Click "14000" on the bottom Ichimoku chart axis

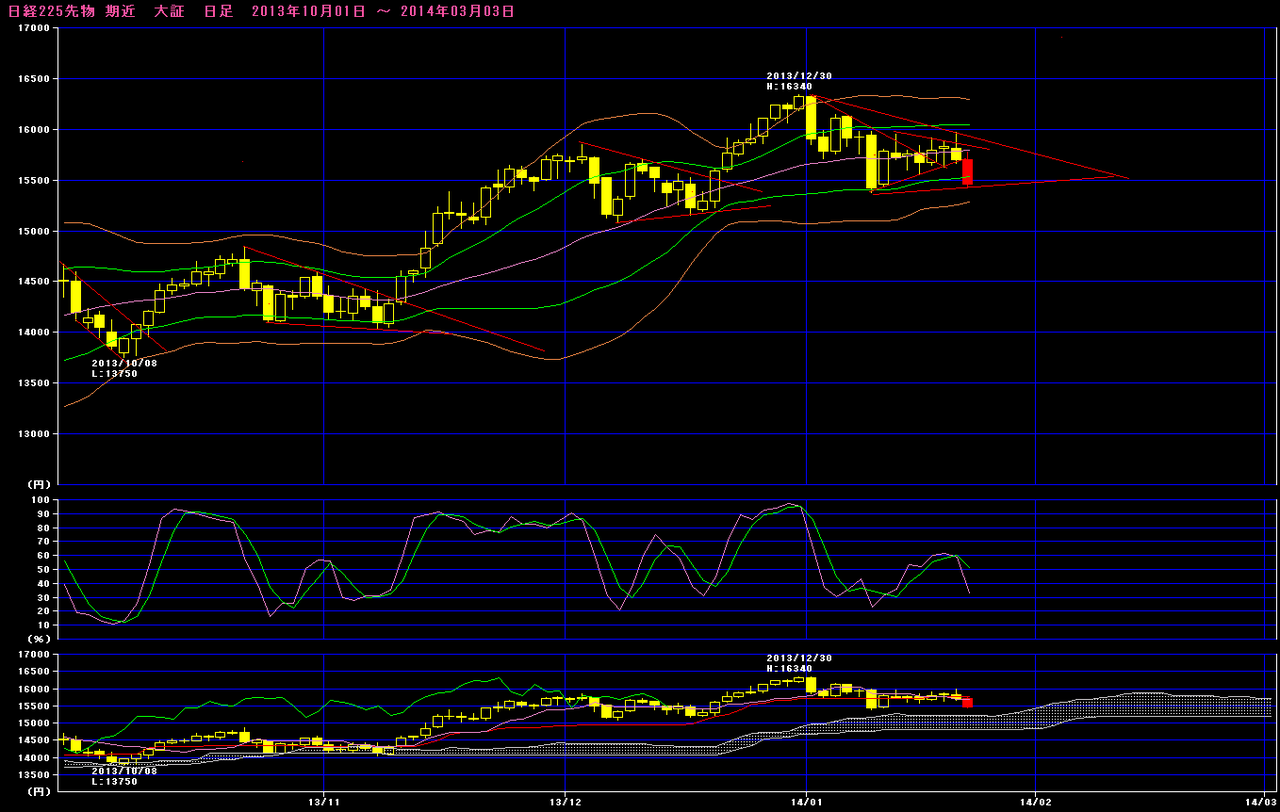point(34,758)
